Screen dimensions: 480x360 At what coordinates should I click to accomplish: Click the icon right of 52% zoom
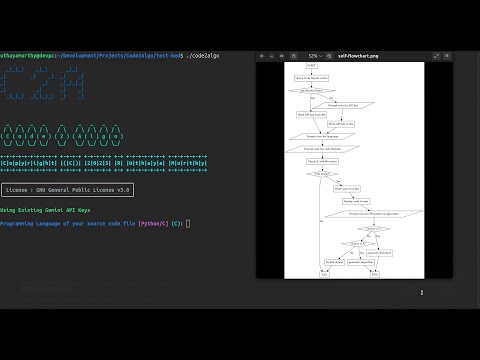point(329,56)
